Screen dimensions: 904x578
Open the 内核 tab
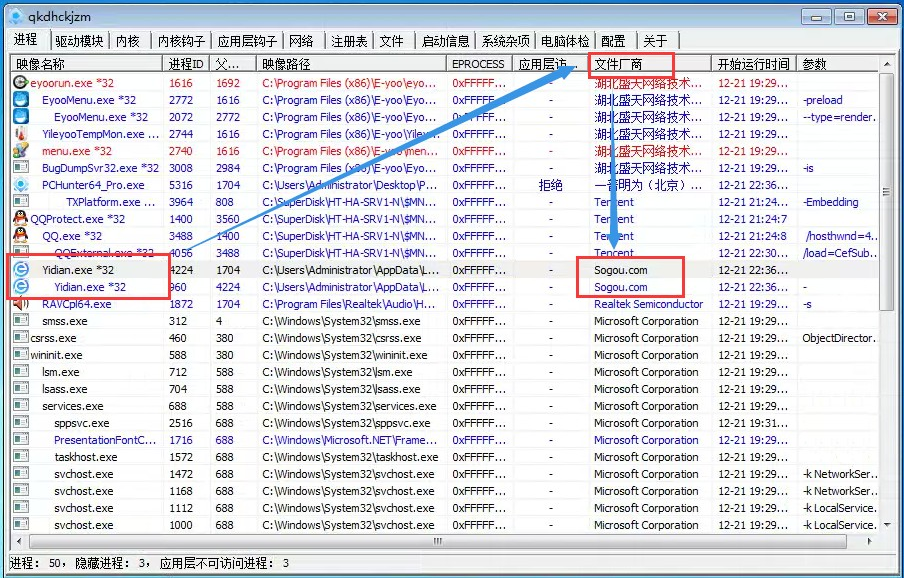(128, 41)
